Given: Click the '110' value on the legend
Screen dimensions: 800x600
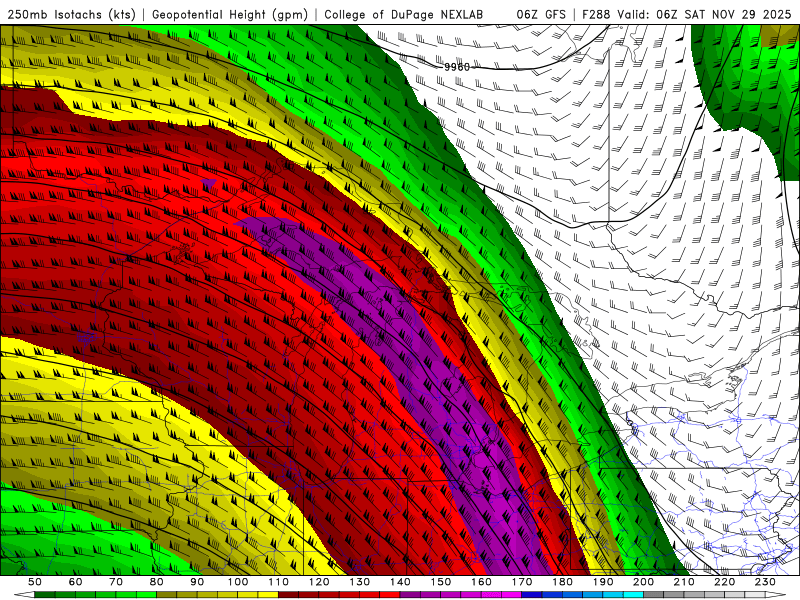Looking at the screenshot, I should (278, 582).
